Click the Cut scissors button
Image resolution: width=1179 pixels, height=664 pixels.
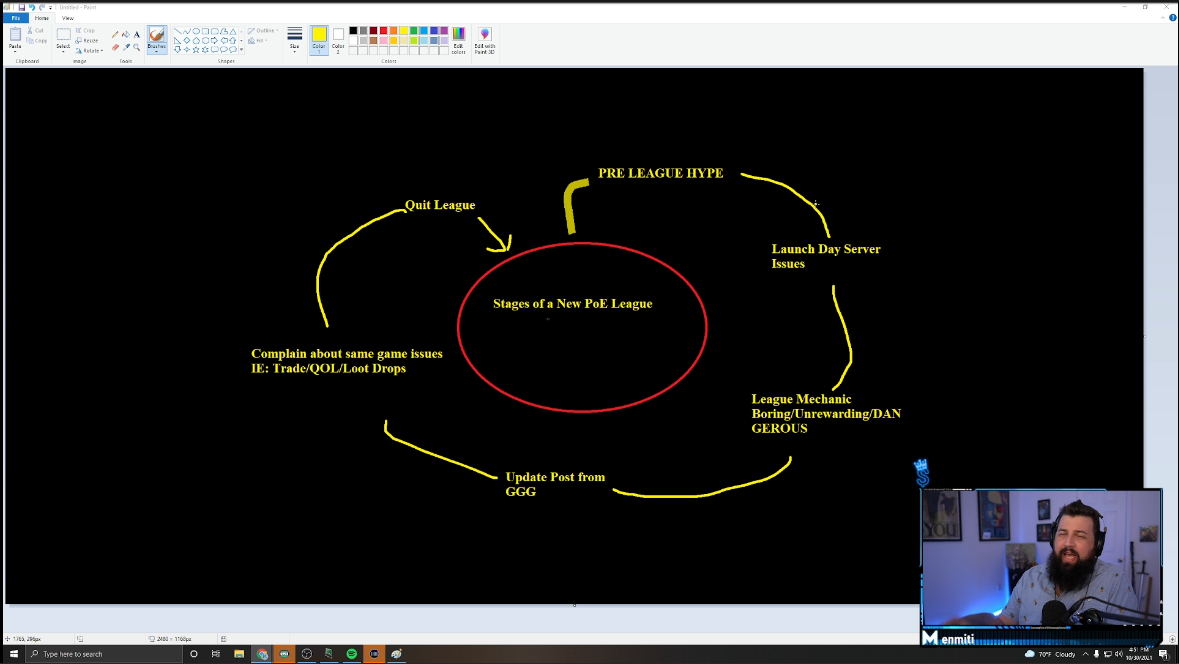coord(35,30)
